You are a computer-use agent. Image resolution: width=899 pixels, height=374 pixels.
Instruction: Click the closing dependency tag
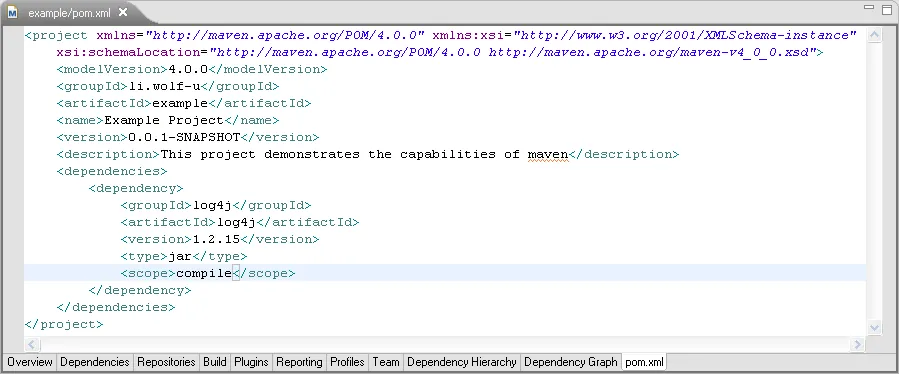[x=140, y=290]
